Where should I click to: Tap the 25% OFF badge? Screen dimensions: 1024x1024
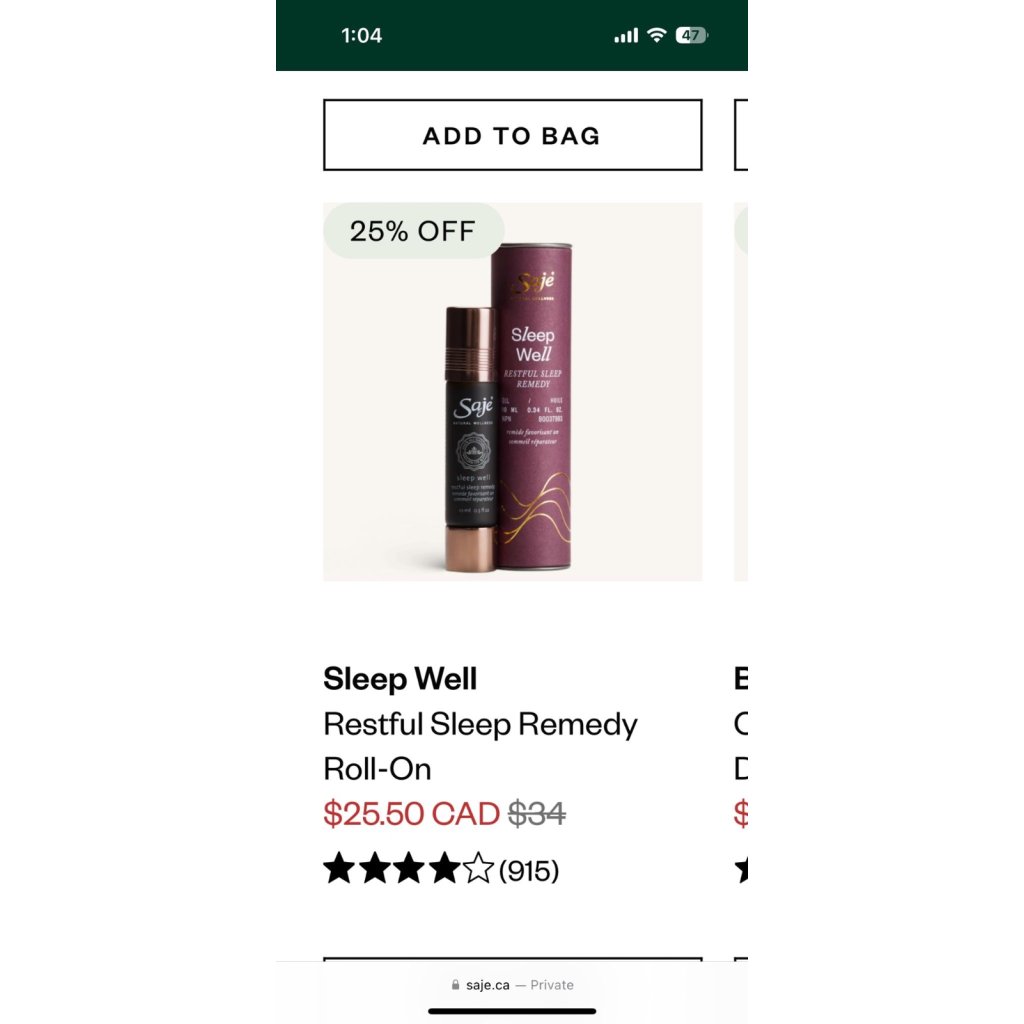tap(413, 231)
